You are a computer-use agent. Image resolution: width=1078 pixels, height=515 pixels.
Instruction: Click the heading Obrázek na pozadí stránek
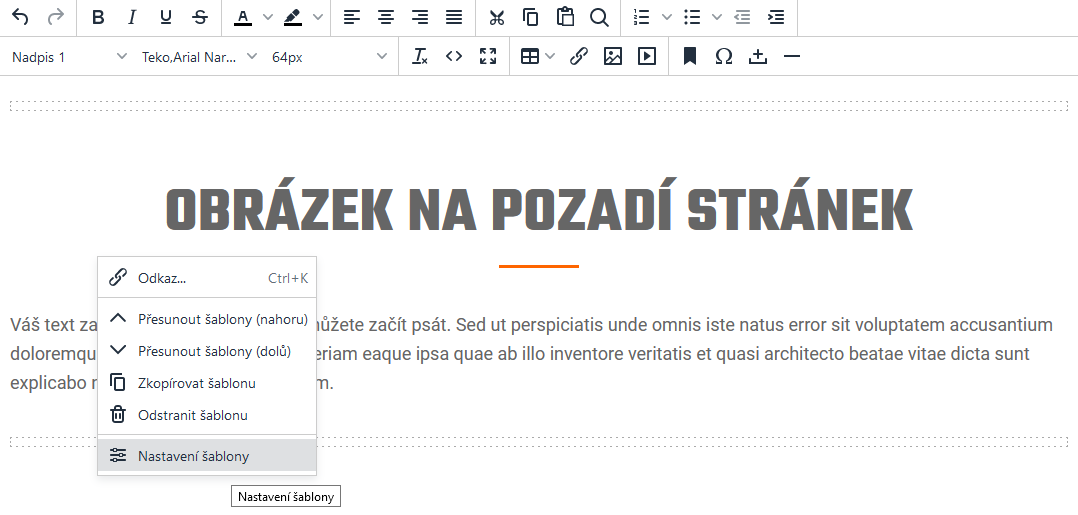pyautogui.click(x=539, y=211)
